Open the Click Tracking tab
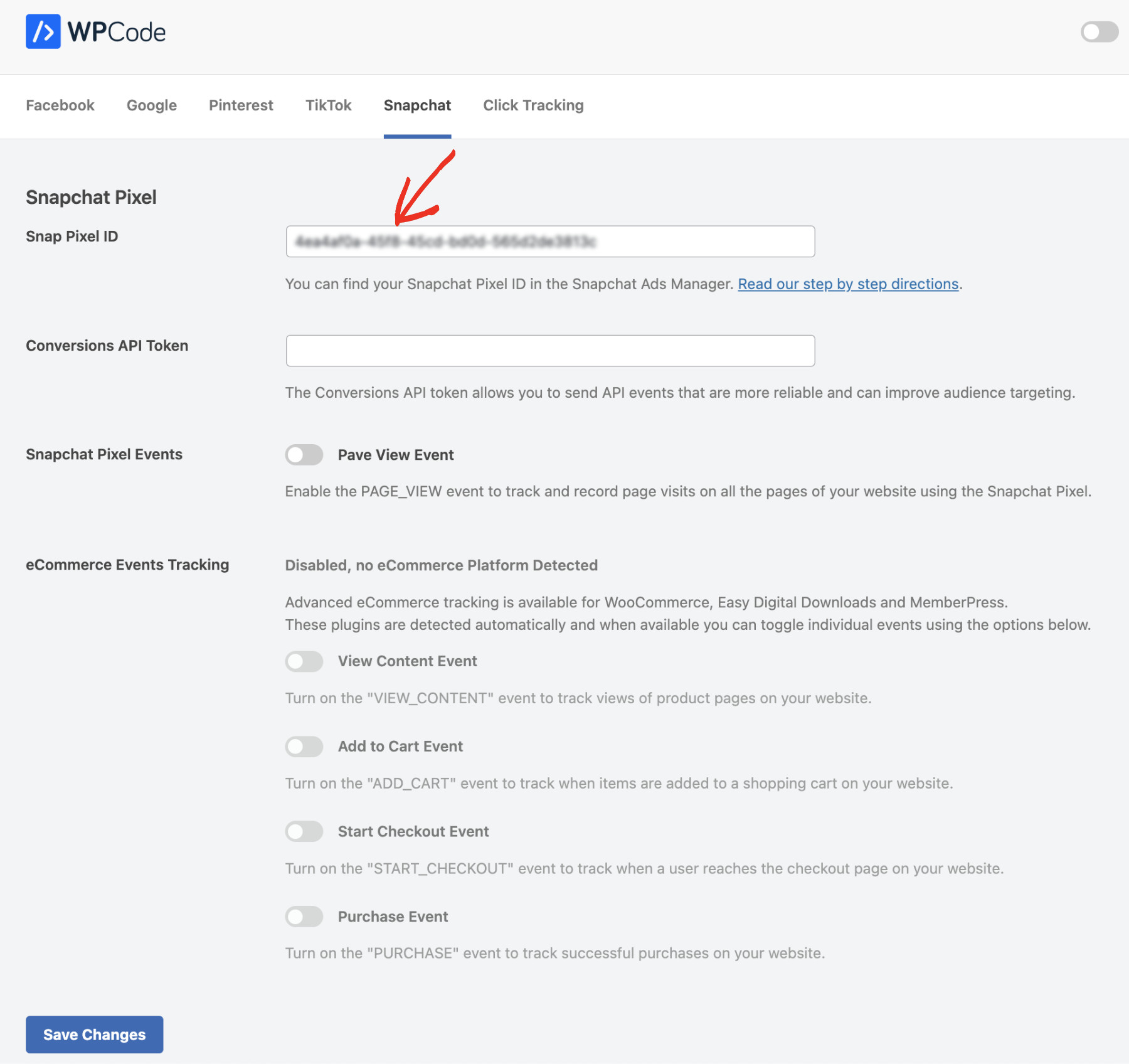Screen dimensions: 1129x1064 [x=533, y=105]
